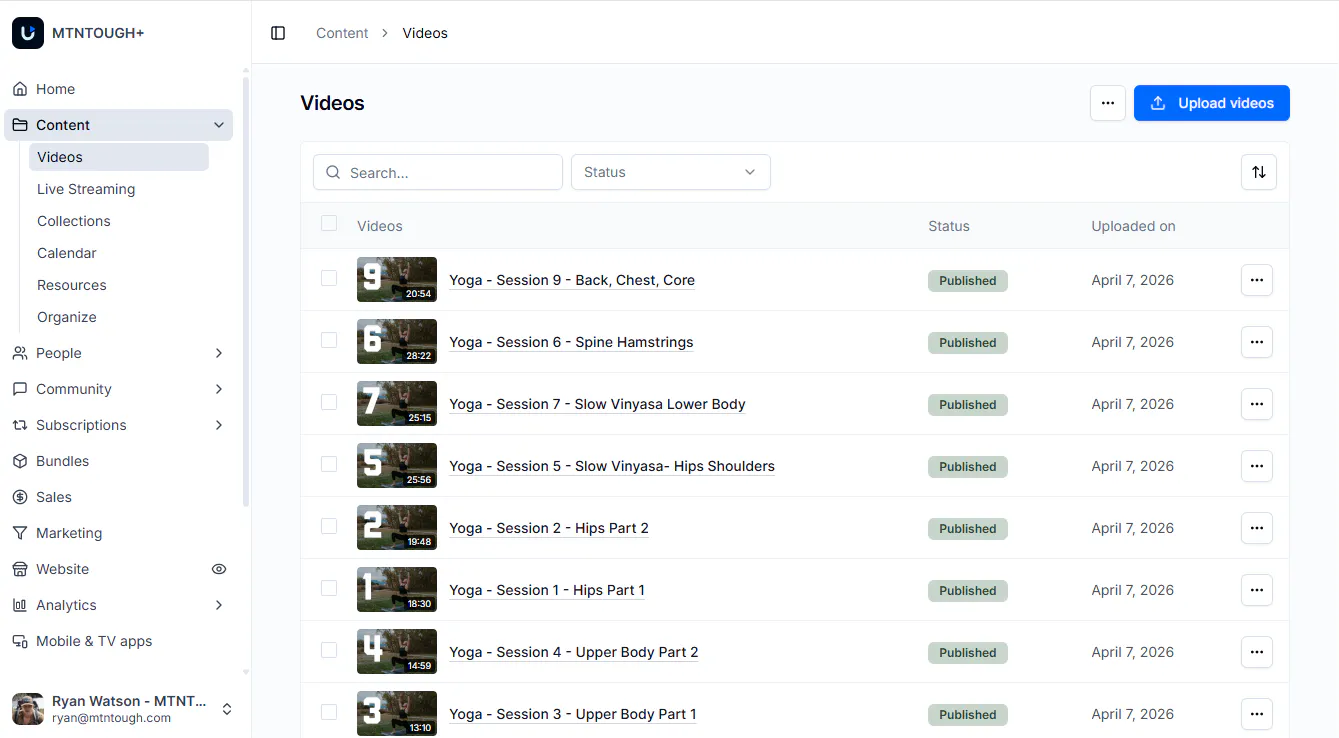Click the sidebar vertical scrollbar
The height and width of the screenshot is (738, 1339).
point(246,290)
